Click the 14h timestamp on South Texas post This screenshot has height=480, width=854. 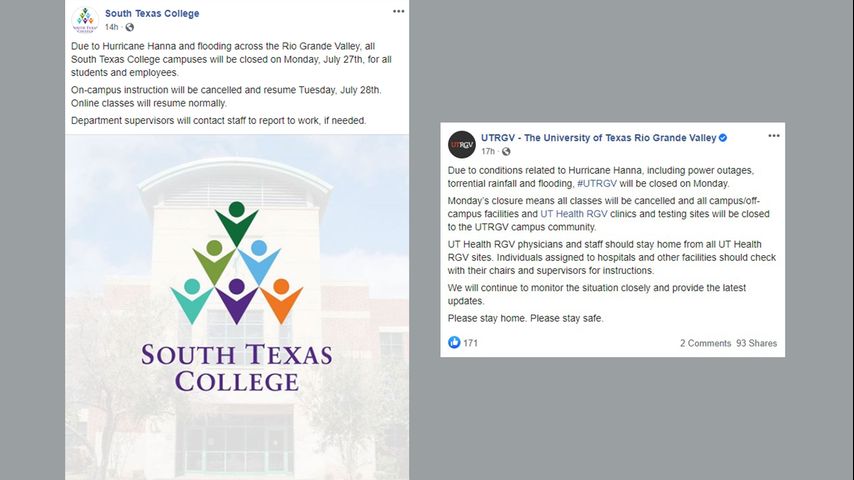111,27
